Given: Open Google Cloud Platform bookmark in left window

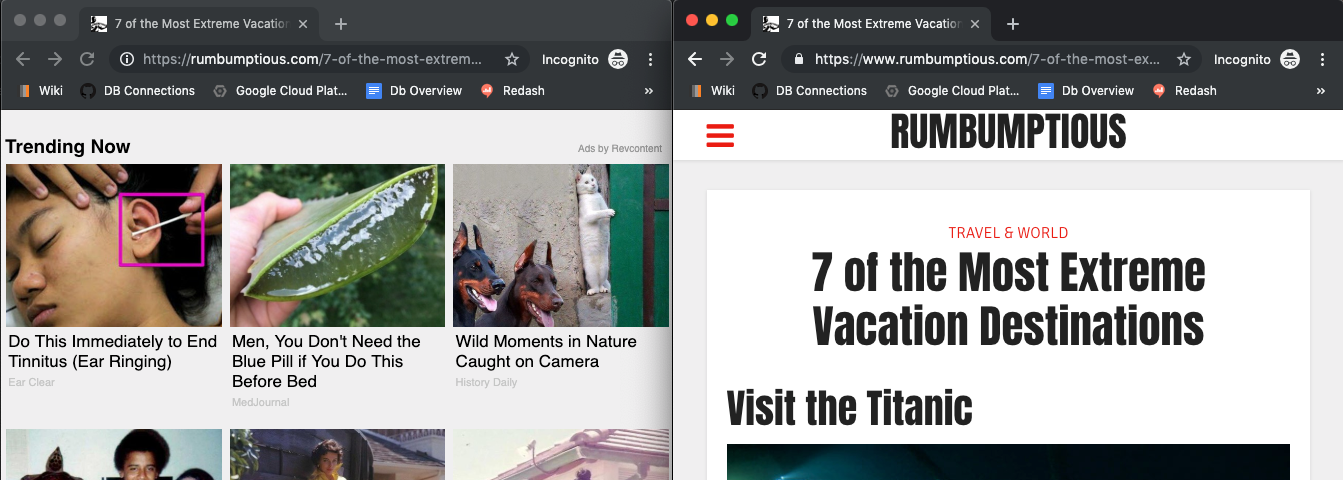Looking at the screenshot, I should [x=281, y=90].
